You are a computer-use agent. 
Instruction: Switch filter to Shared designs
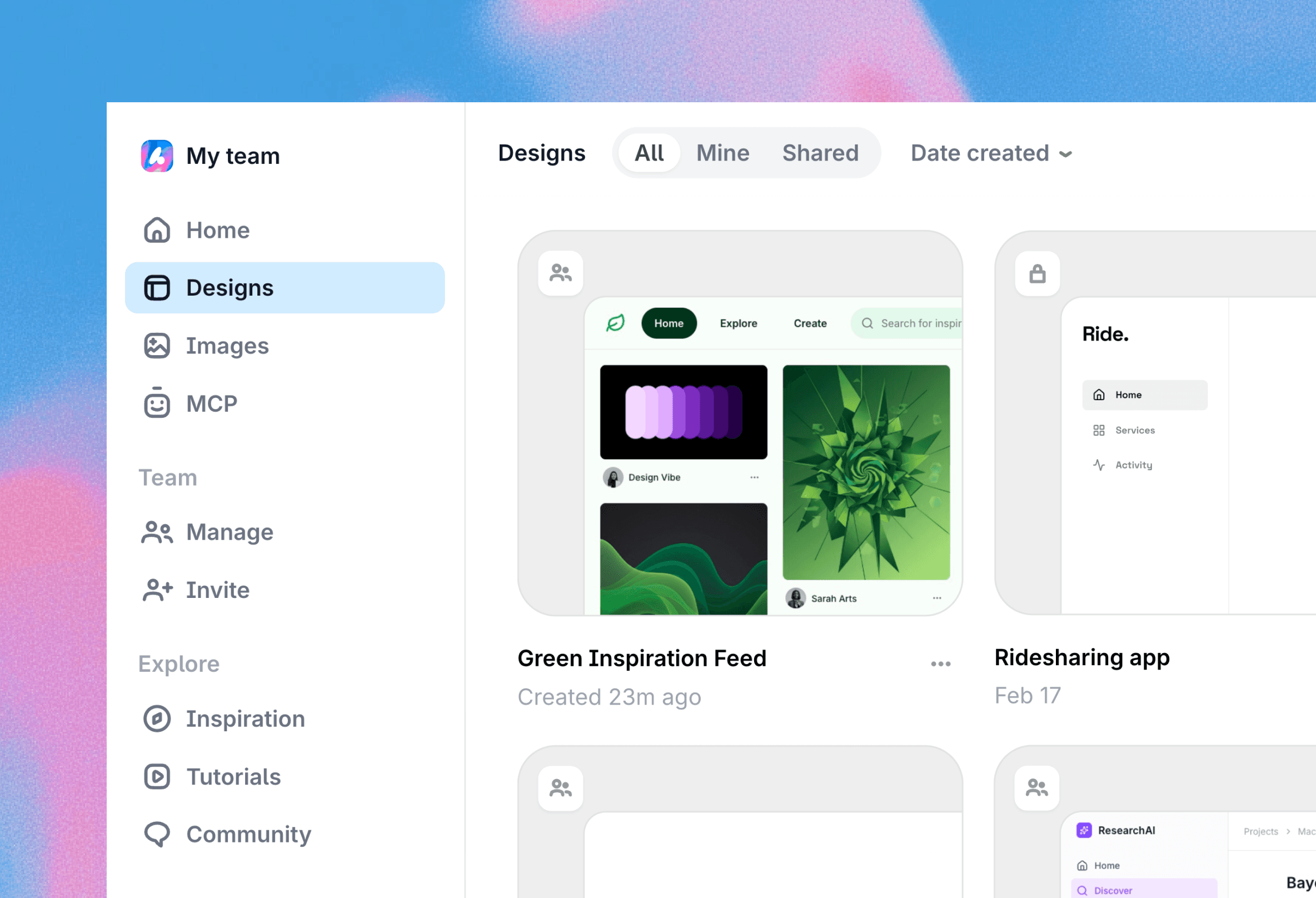pyautogui.click(x=820, y=153)
